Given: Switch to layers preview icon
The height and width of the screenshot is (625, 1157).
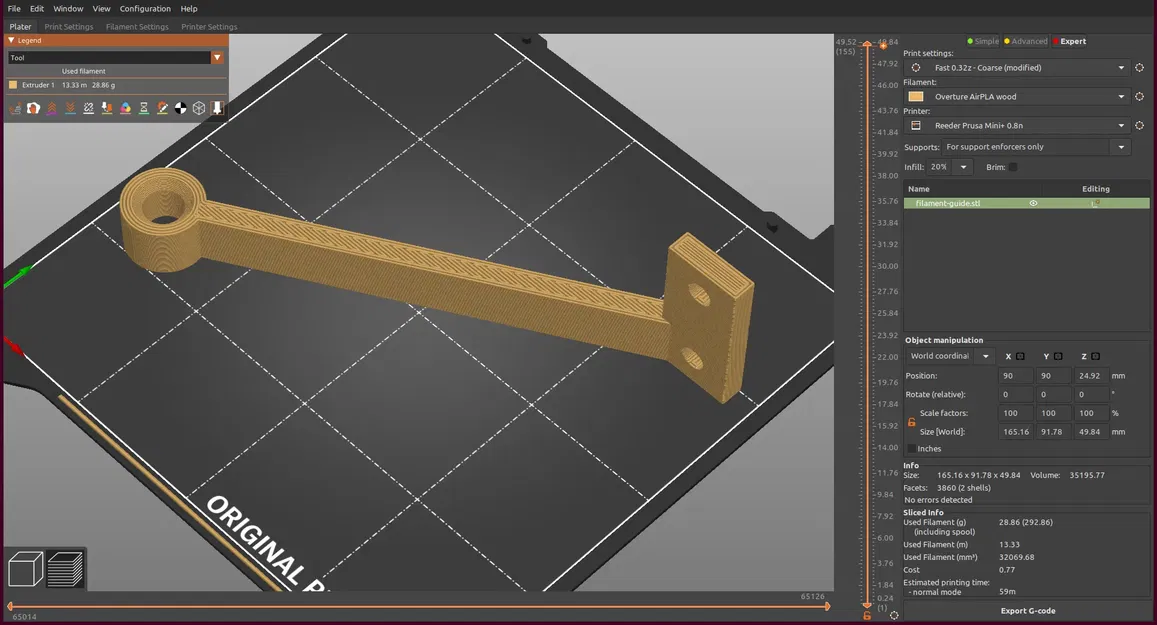Looking at the screenshot, I should (65, 570).
